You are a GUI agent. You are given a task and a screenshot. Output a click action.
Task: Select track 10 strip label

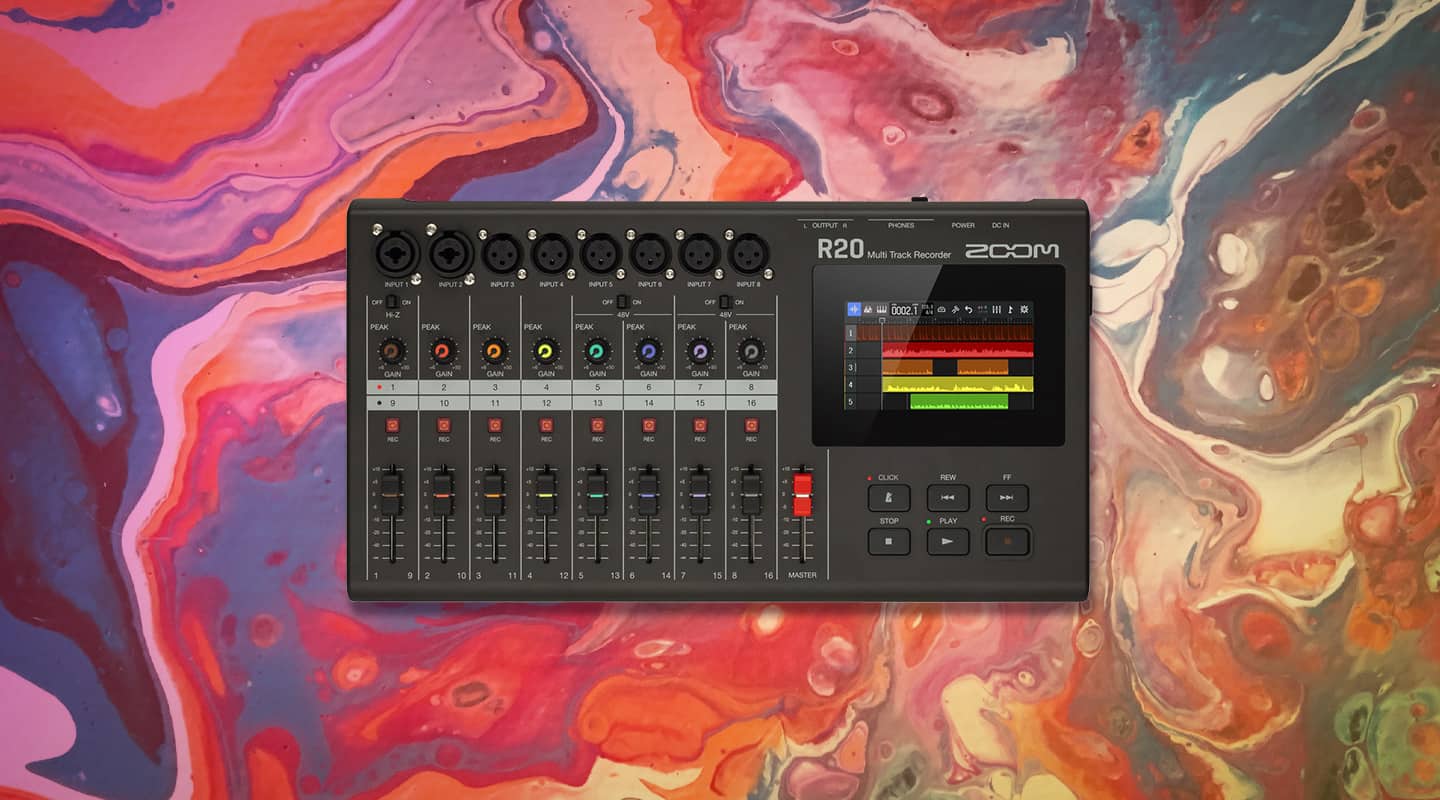(x=444, y=402)
